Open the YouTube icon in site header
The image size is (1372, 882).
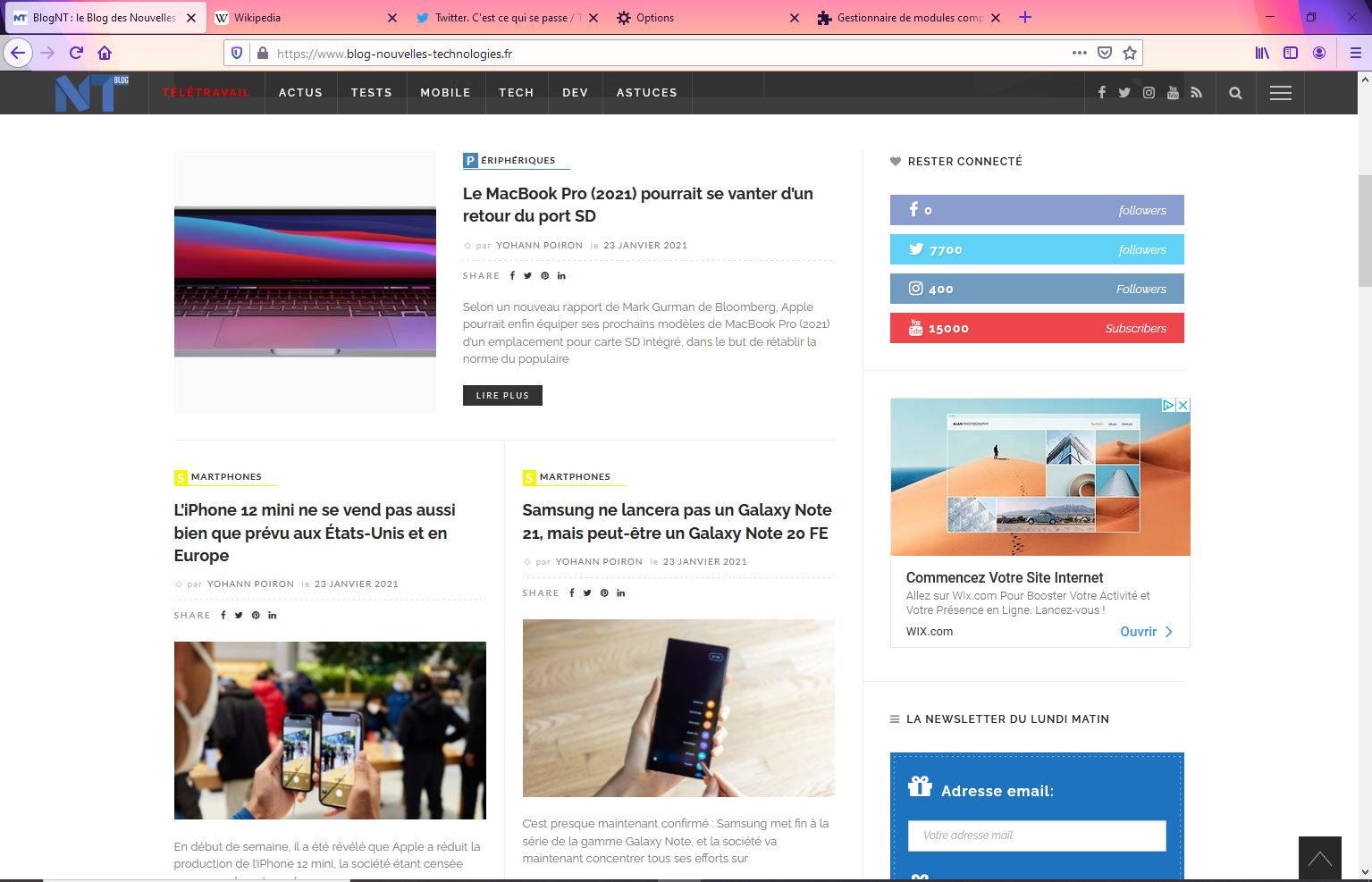pyautogui.click(x=1173, y=93)
